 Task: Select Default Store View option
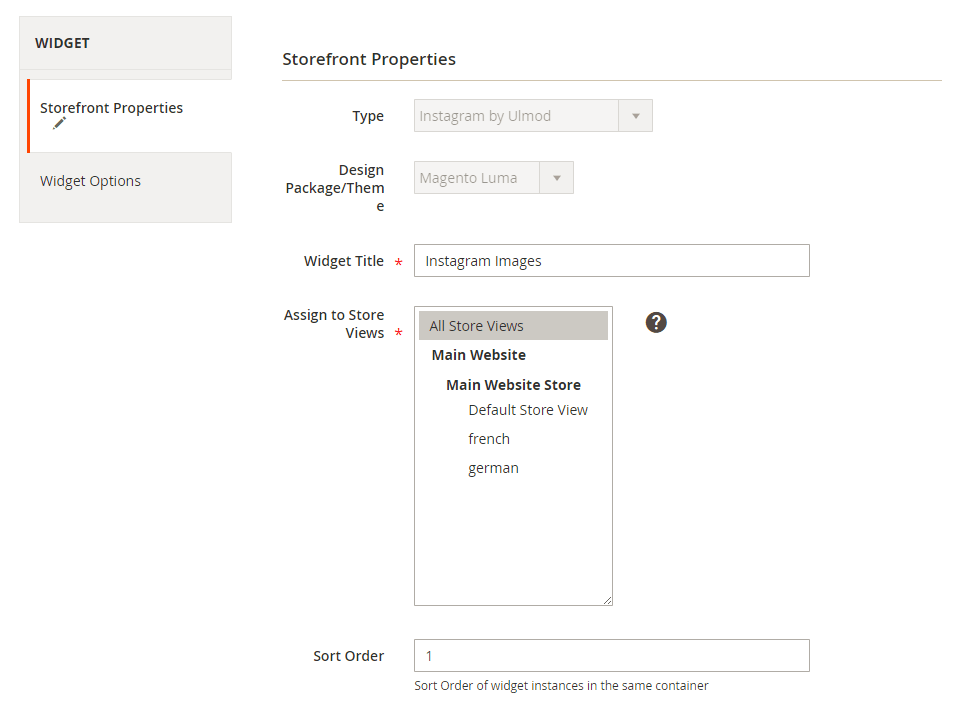pyautogui.click(x=527, y=410)
